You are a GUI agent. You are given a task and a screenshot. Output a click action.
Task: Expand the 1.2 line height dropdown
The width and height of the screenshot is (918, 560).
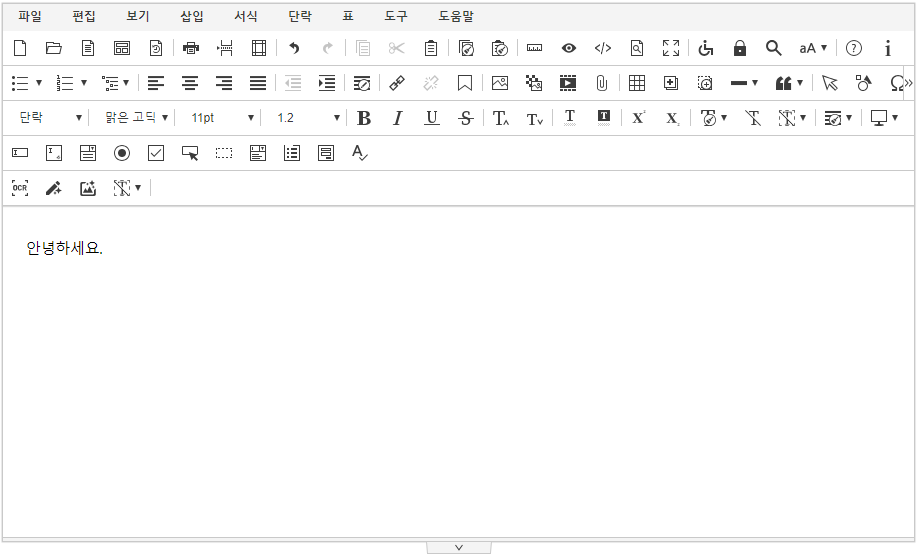[308, 118]
